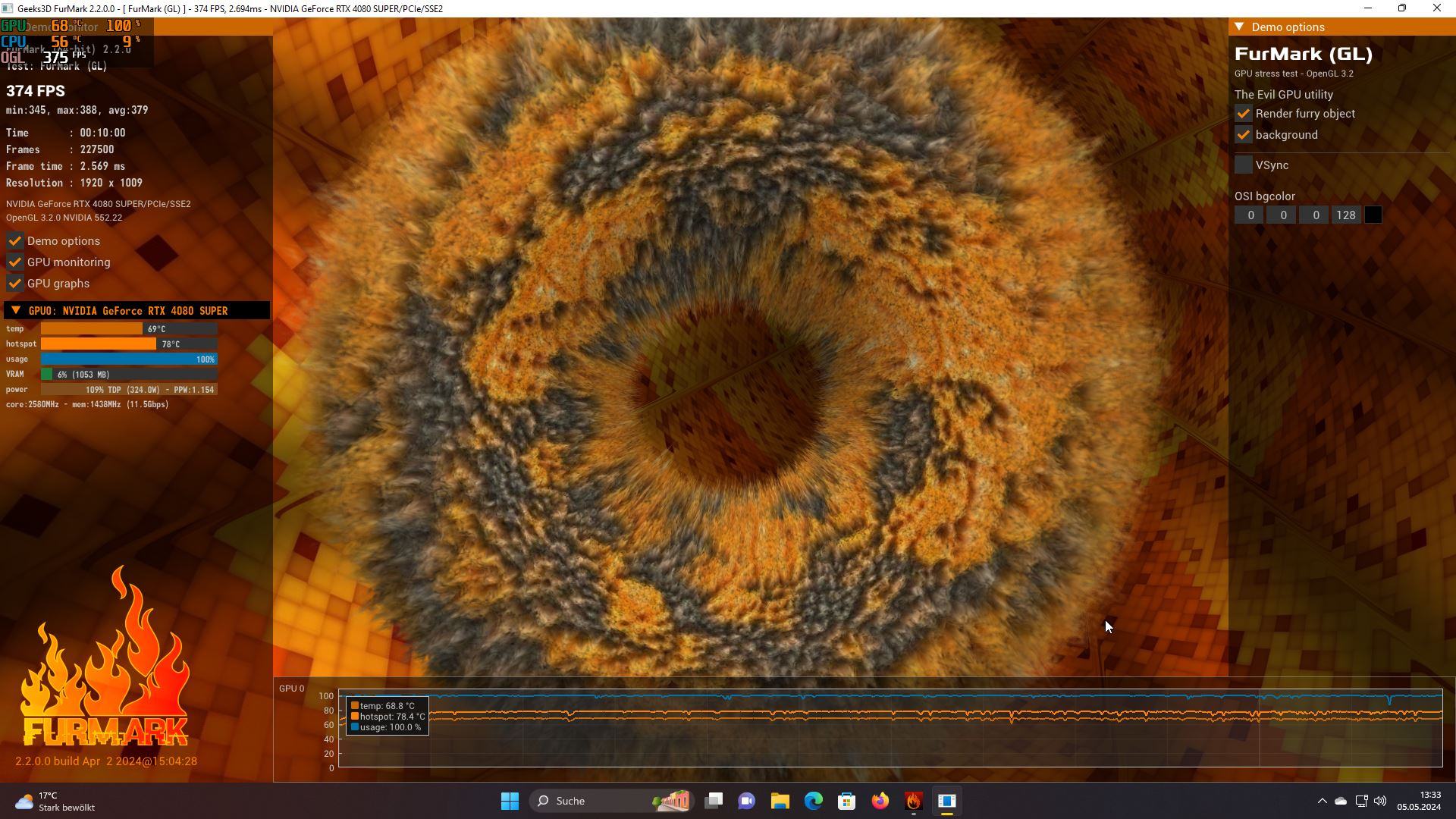The width and height of the screenshot is (1456, 819).
Task: Open Task View from the taskbar
Action: [x=714, y=801]
